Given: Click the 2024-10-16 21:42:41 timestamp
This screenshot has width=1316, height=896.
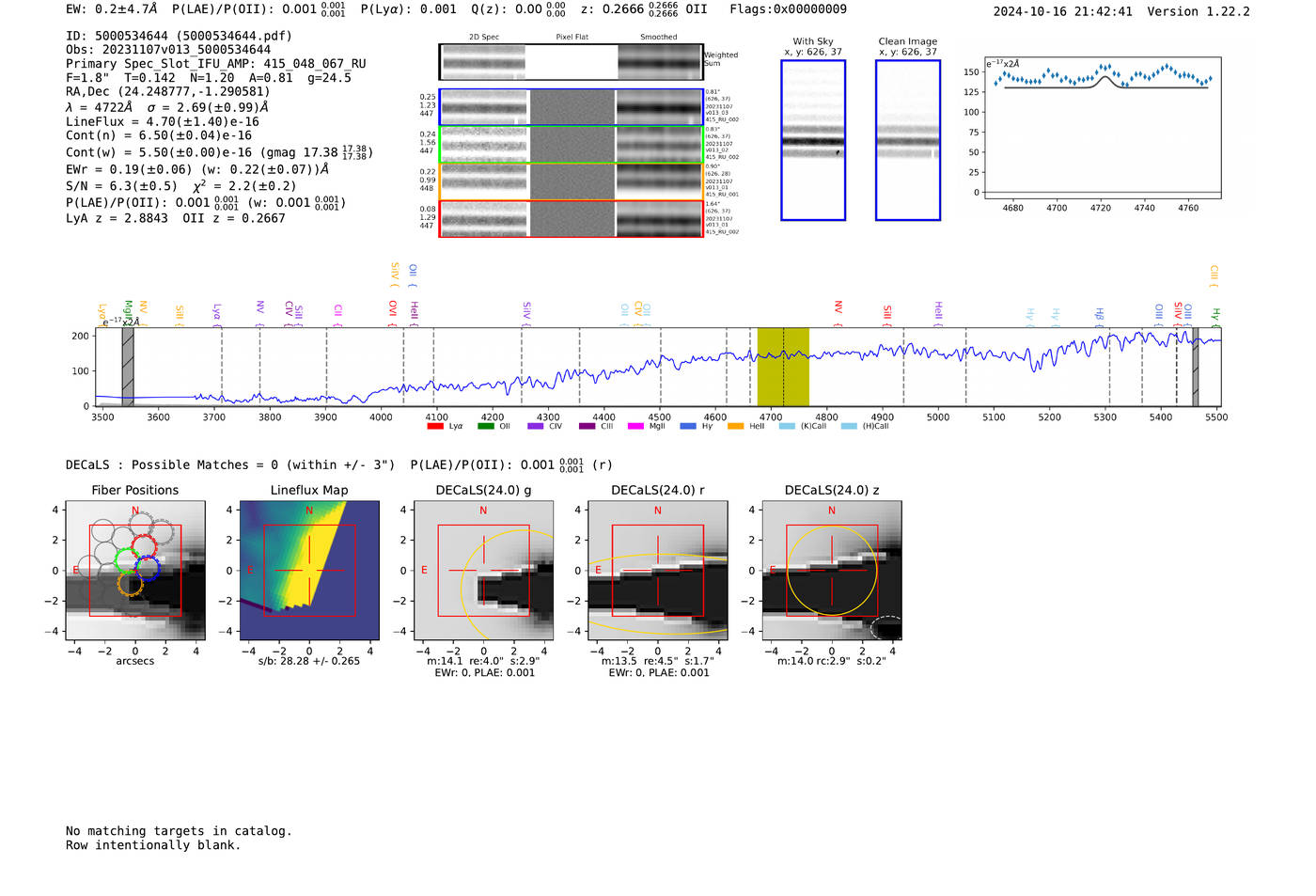Looking at the screenshot, I should pos(1063,11).
